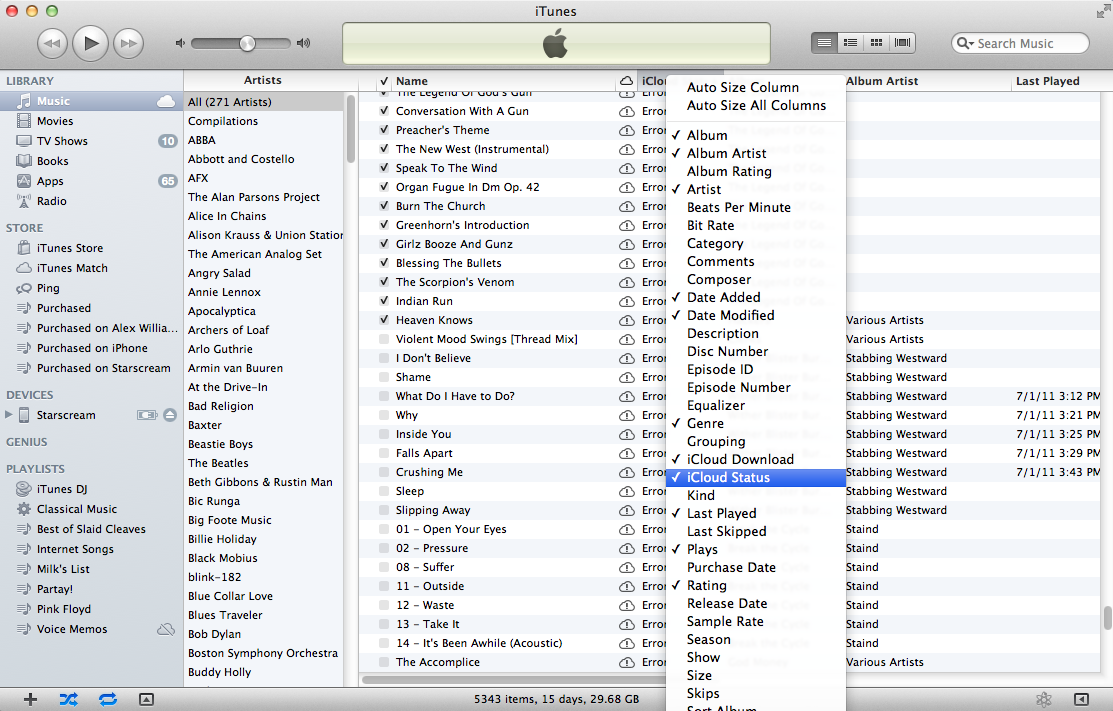
Task: Switch to album grid view
Action: click(877, 43)
